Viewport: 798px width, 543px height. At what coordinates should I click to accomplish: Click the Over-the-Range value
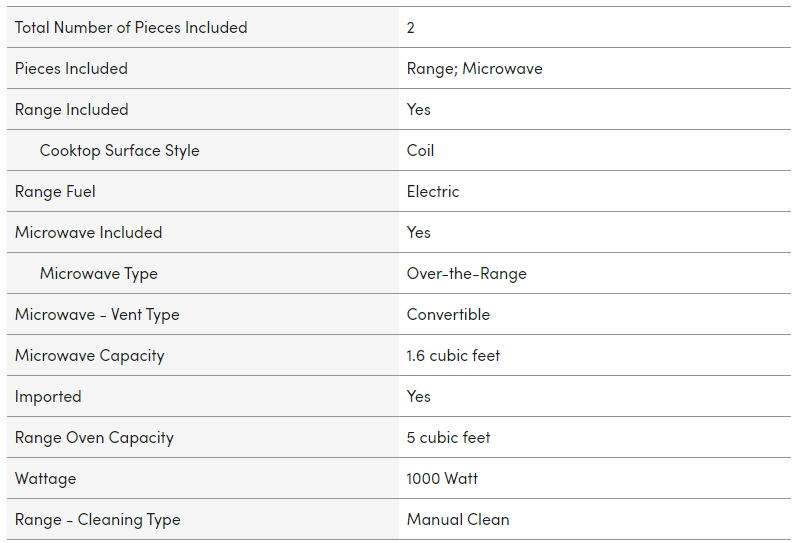pos(467,274)
